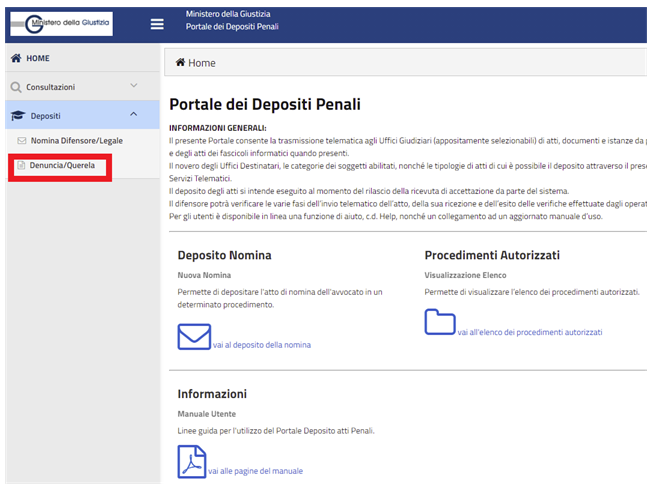This screenshot has height=500, width=660.
Task: Click the magnifier icon next to Consultazioni
Action: coord(16,88)
